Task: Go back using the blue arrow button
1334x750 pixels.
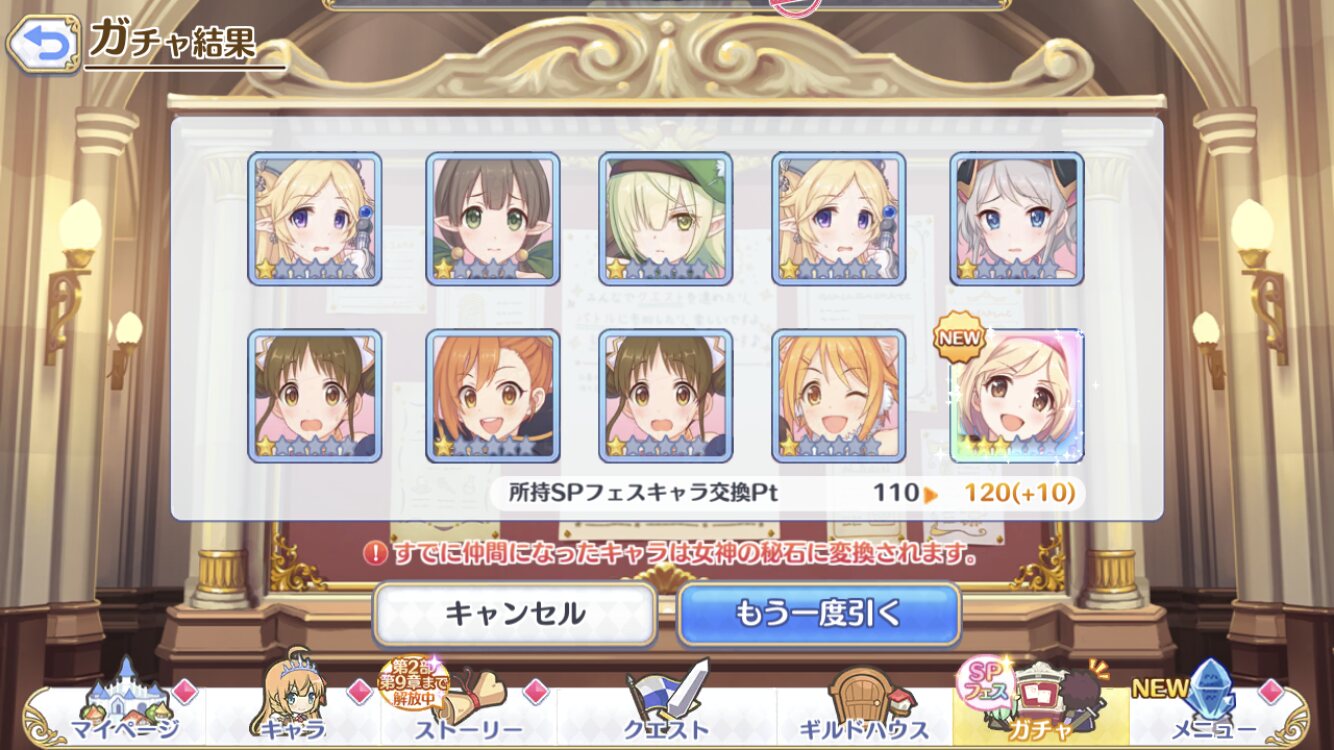Action: pyautogui.click(x=43, y=44)
